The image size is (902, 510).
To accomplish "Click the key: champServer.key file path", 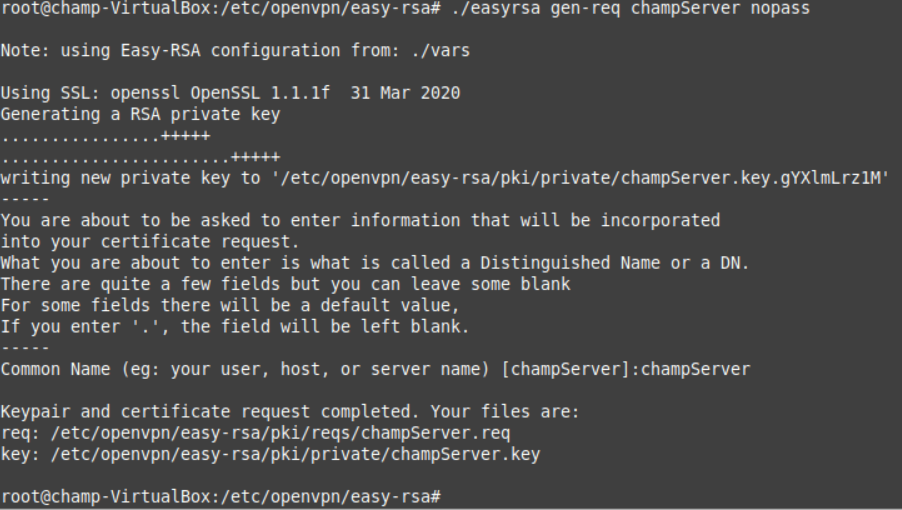I will click(x=295, y=454).
